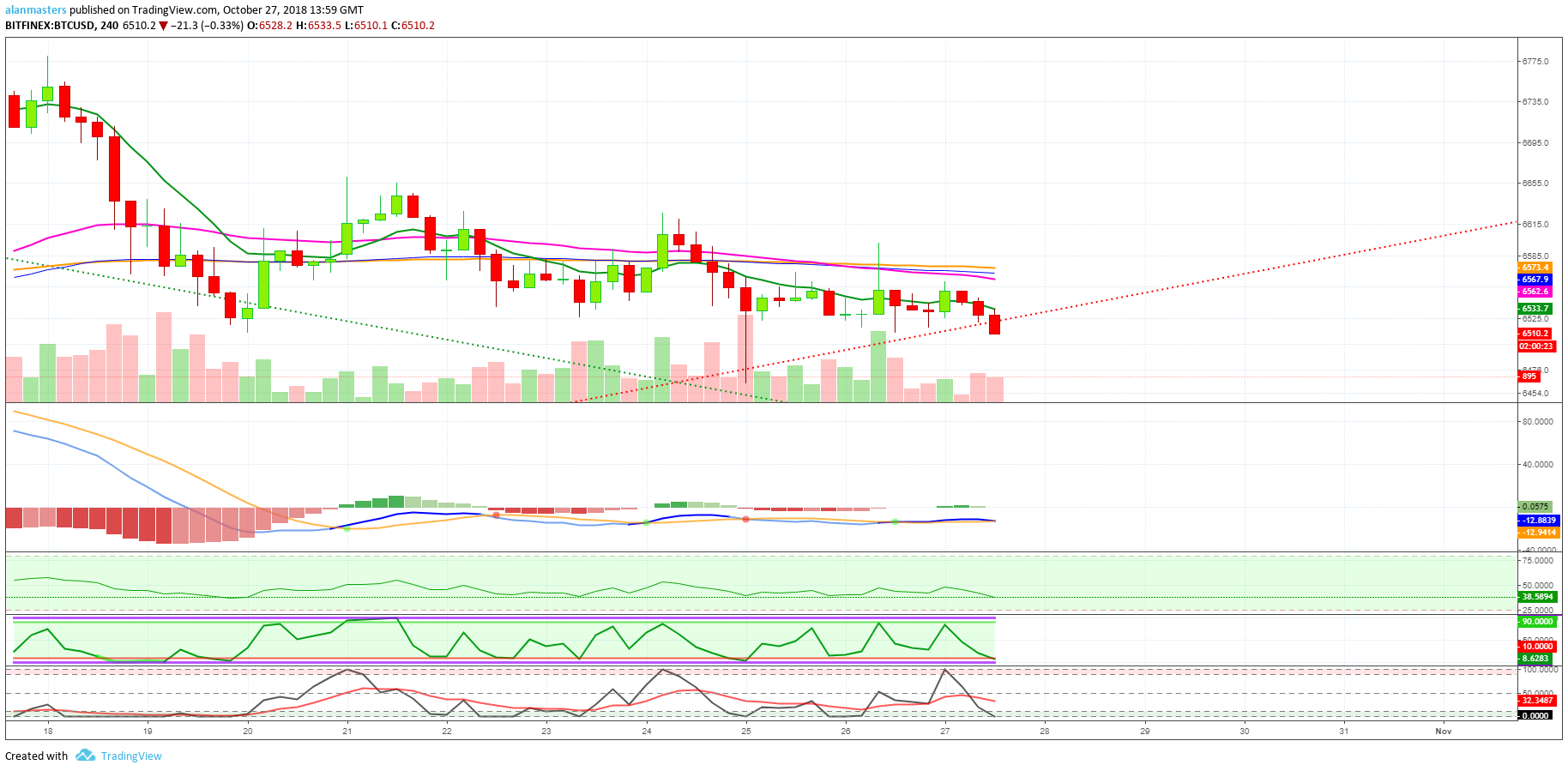1568x771 pixels.
Task: Click the orange -12.9414 signal value label
Action: pyautogui.click(x=1539, y=533)
